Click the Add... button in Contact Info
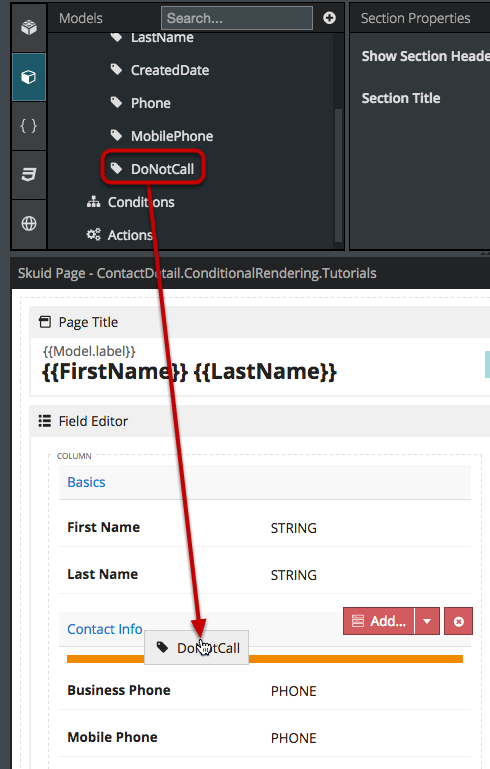This screenshot has height=769, width=490. pyautogui.click(x=379, y=621)
